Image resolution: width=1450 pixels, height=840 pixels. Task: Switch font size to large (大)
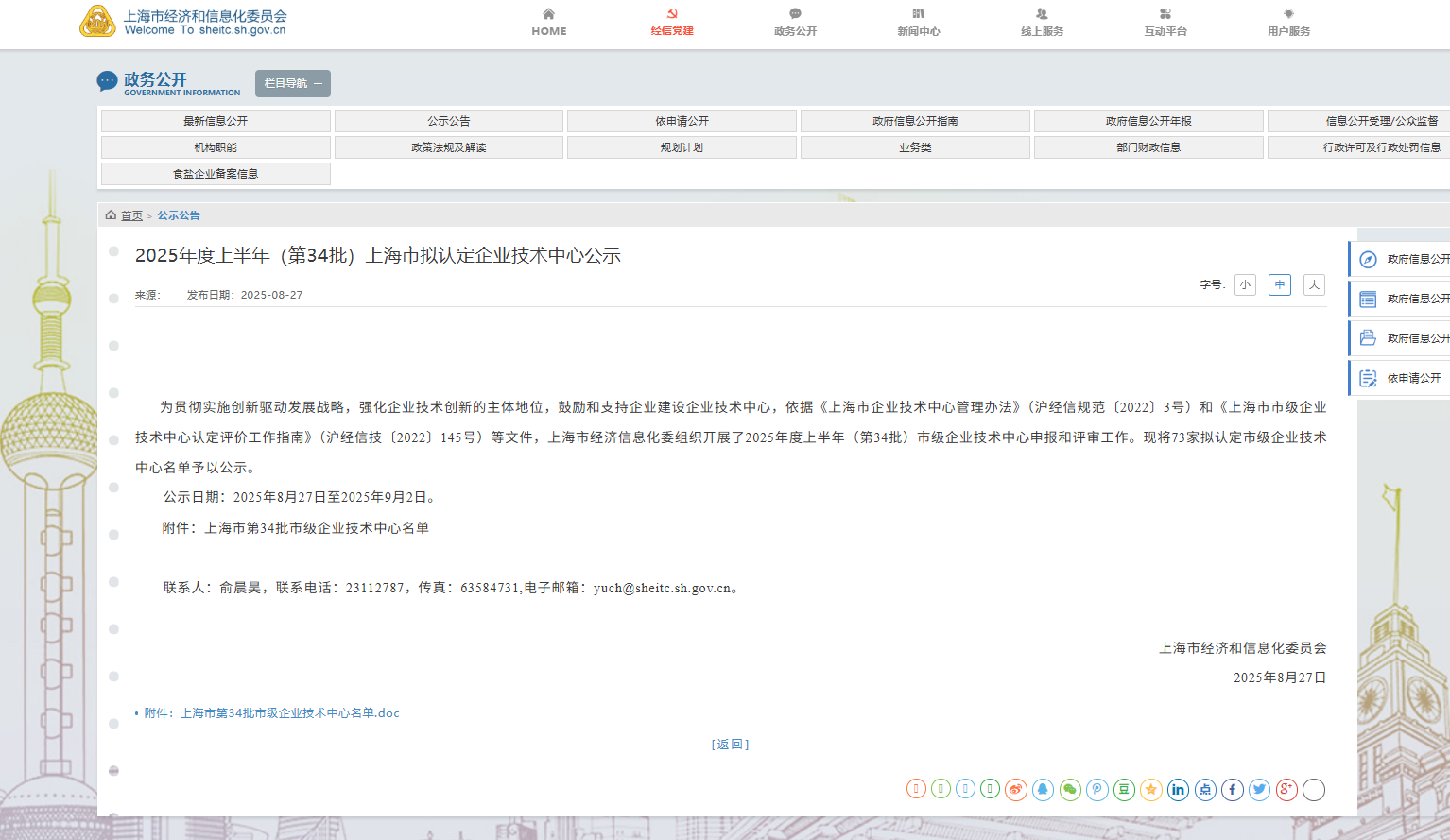coord(1314,284)
